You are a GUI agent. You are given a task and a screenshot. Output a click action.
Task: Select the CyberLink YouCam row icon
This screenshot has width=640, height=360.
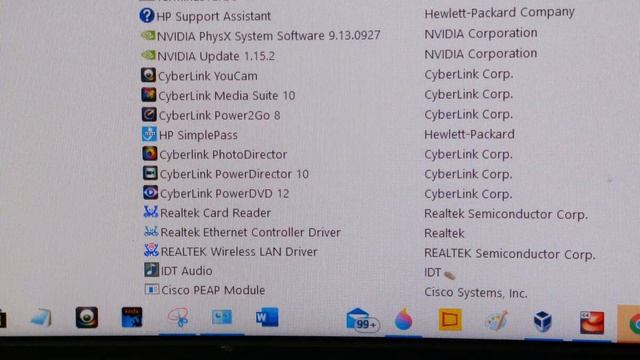pyautogui.click(x=149, y=75)
